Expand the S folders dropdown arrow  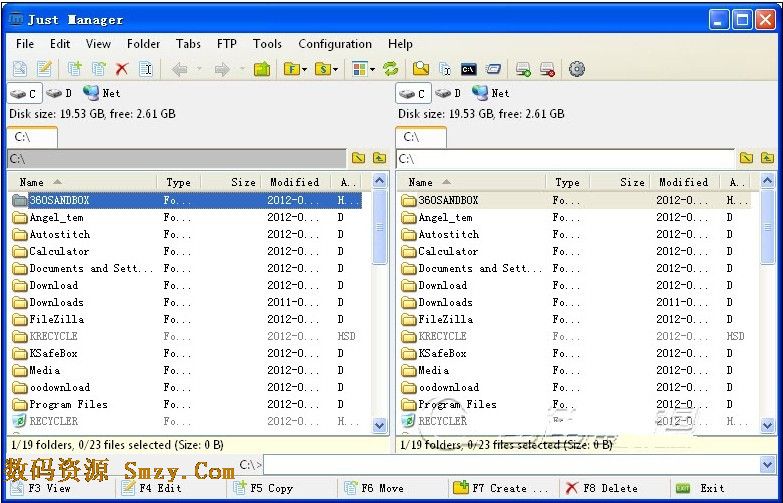[x=336, y=69]
